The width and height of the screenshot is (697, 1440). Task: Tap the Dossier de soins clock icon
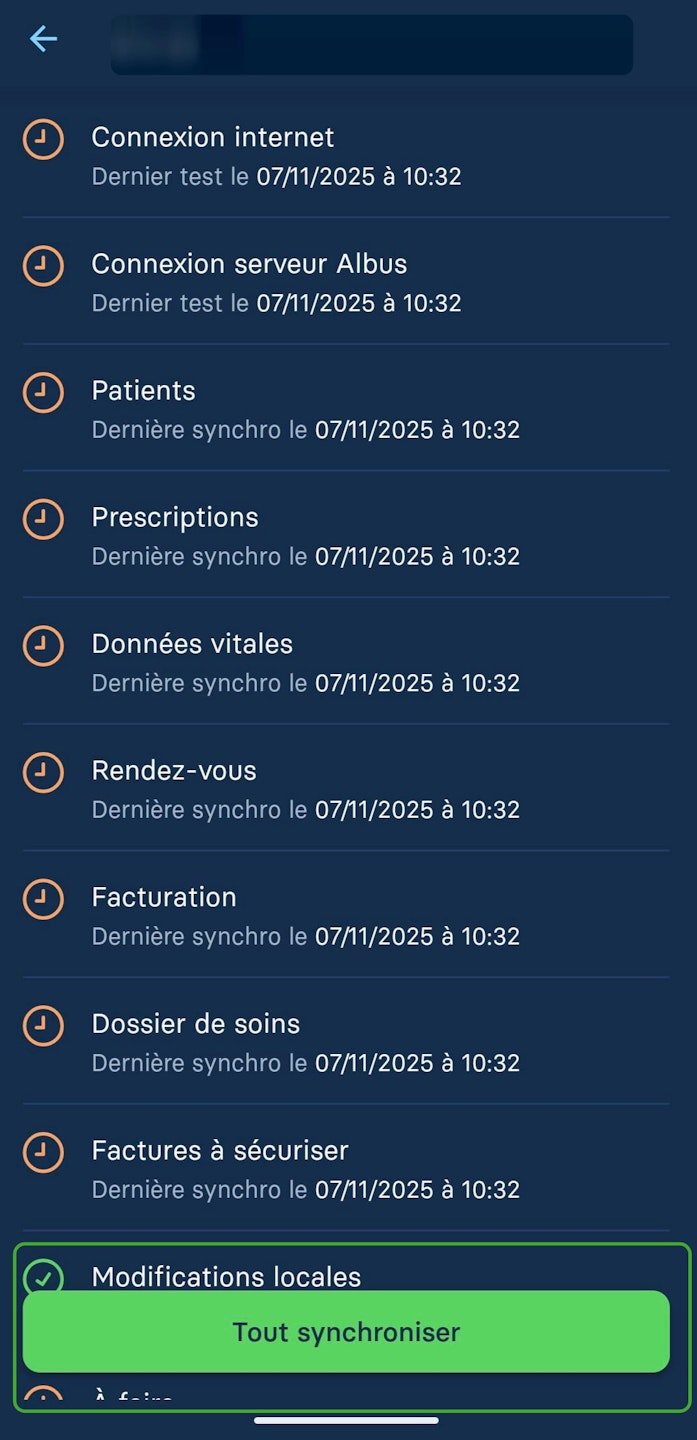coord(43,1026)
